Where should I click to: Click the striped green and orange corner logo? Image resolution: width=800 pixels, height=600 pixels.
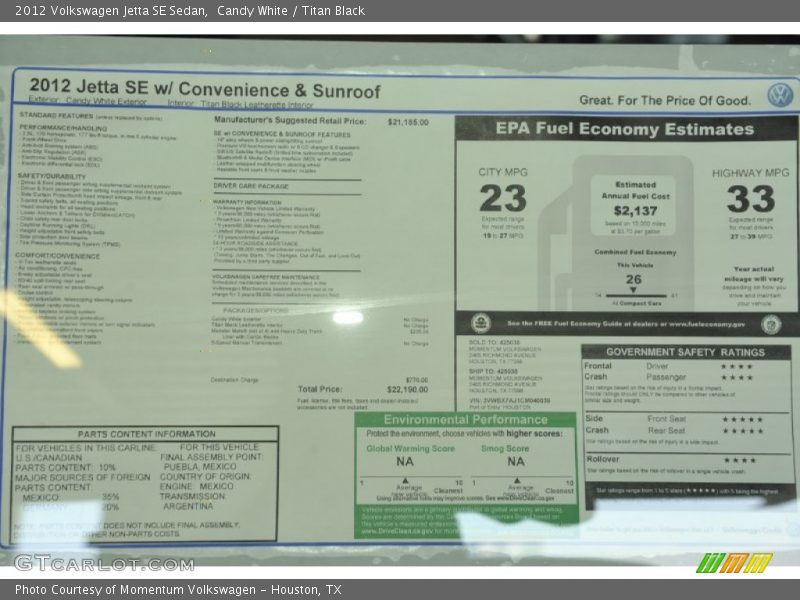tap(734, 562)
